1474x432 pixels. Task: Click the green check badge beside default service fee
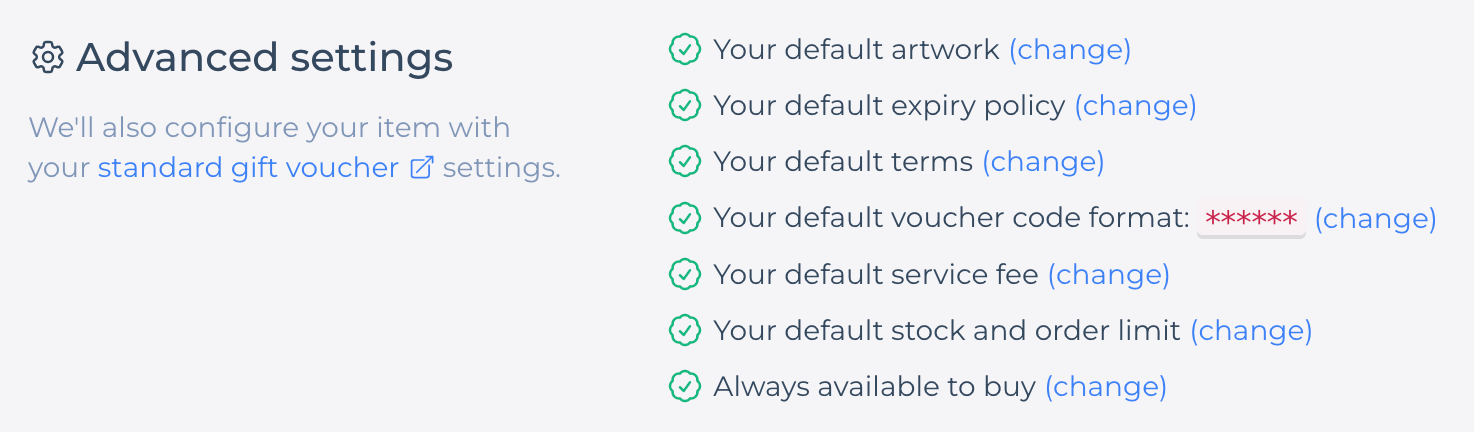[x=684, y=274]
